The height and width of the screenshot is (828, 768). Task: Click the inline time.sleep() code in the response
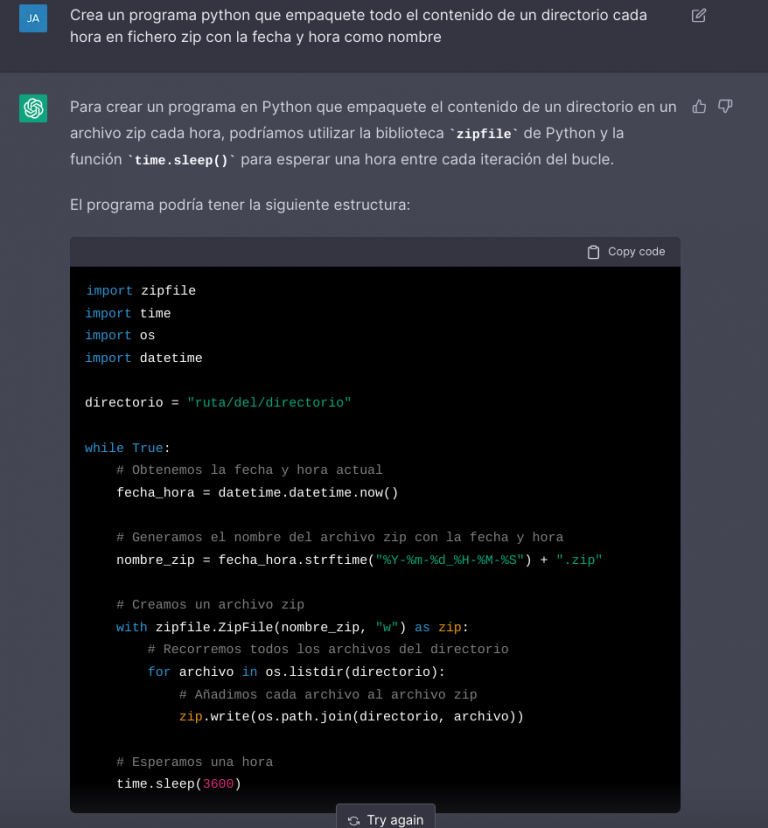point(180,160)
